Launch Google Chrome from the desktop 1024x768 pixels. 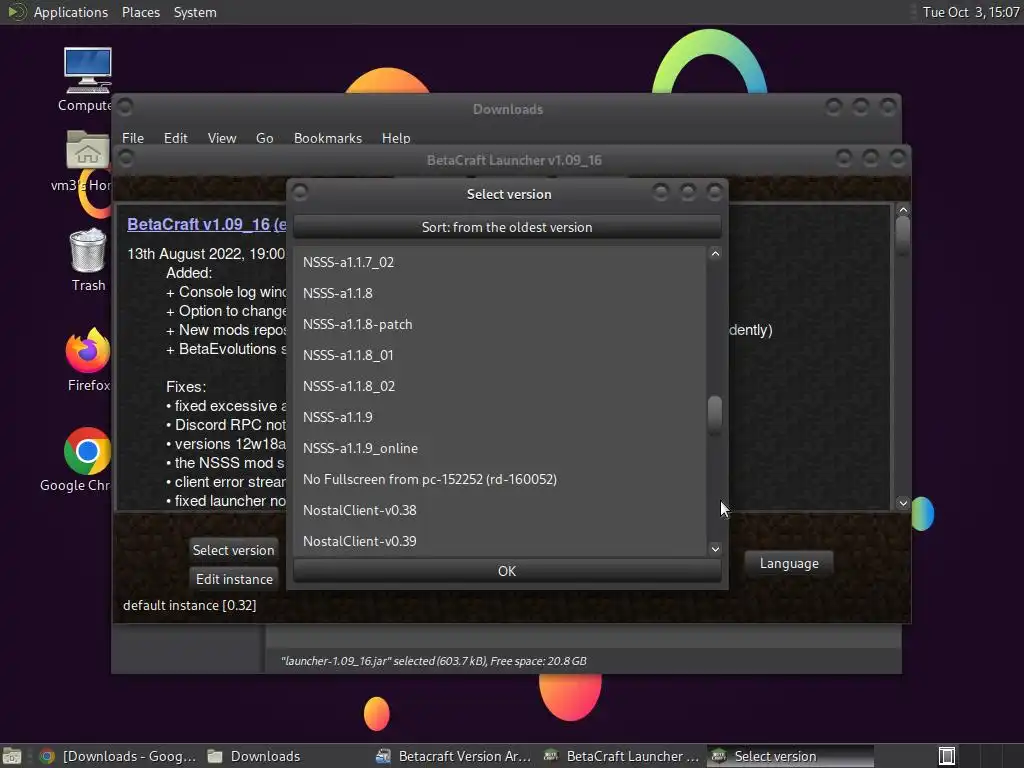85,459
